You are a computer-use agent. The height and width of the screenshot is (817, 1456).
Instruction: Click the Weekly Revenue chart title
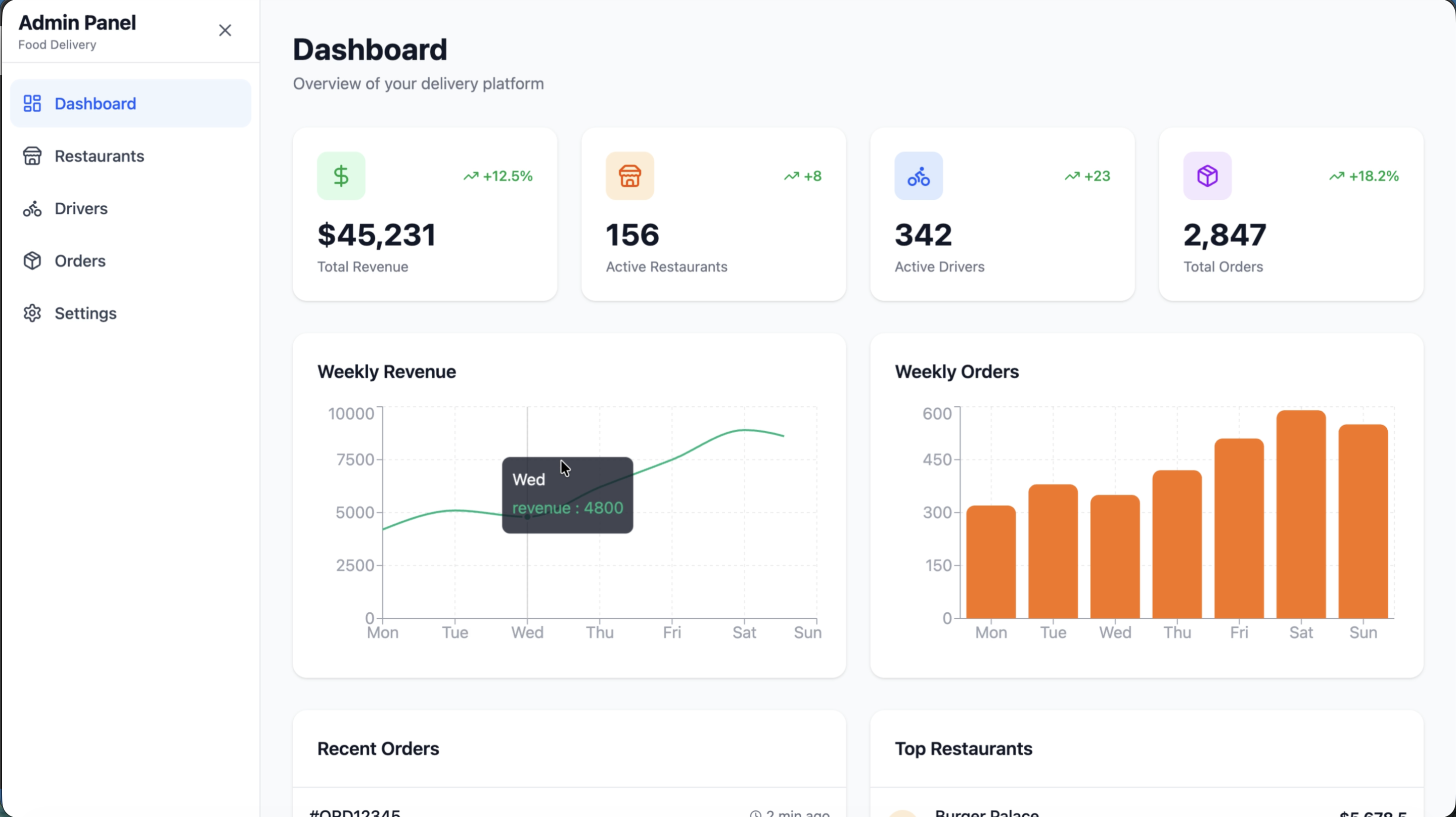pos(387,372)
